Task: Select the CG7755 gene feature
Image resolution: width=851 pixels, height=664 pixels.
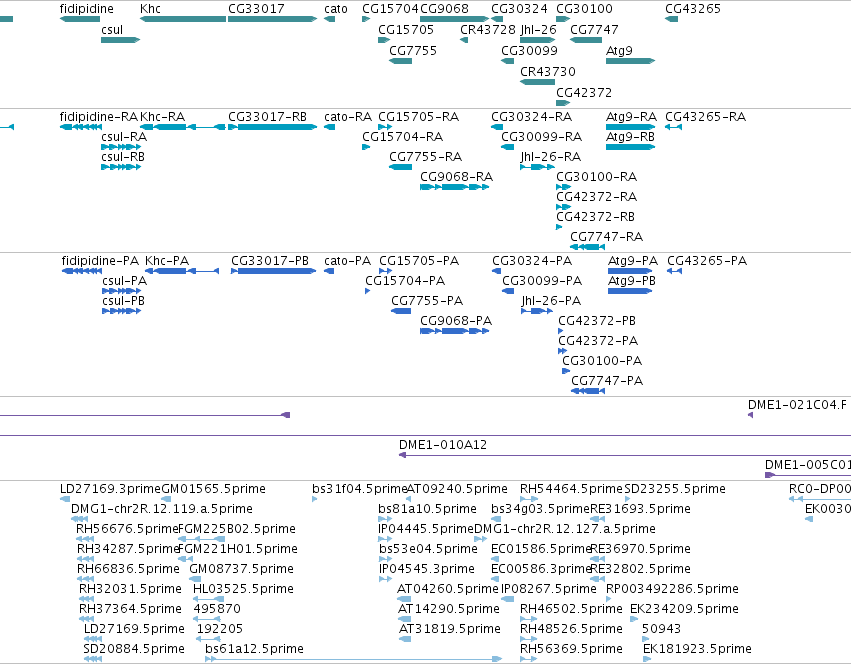Action: 401,61
